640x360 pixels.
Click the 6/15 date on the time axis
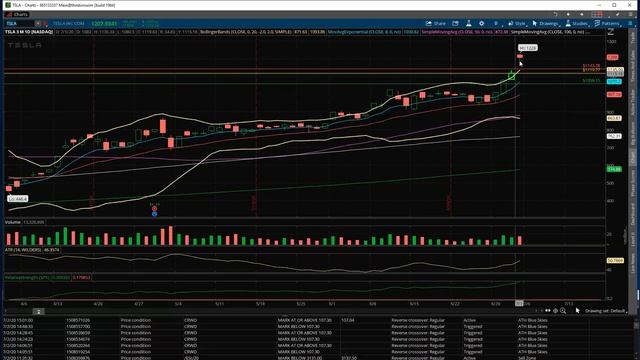pos(414,304)
